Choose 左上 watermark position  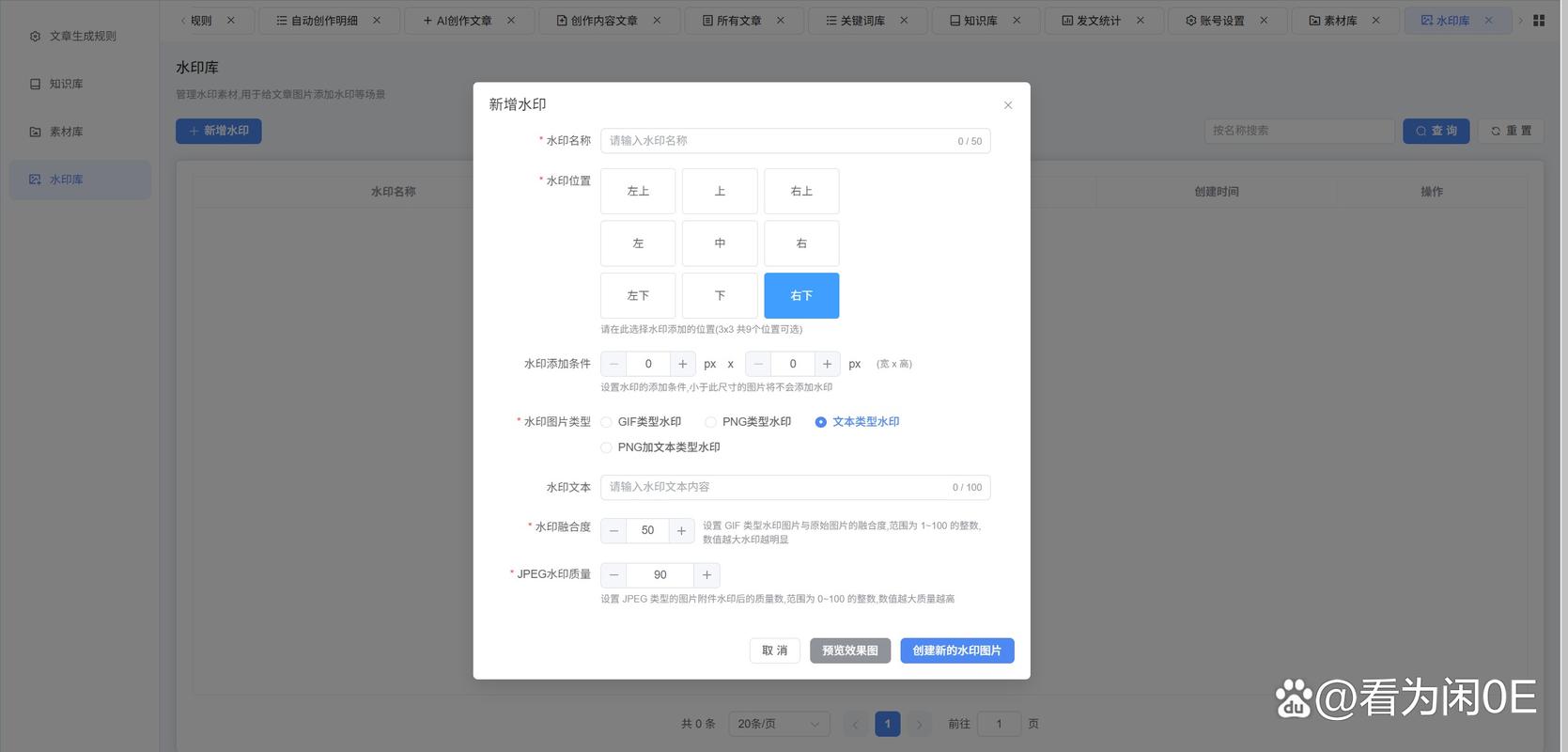point(638,191)
